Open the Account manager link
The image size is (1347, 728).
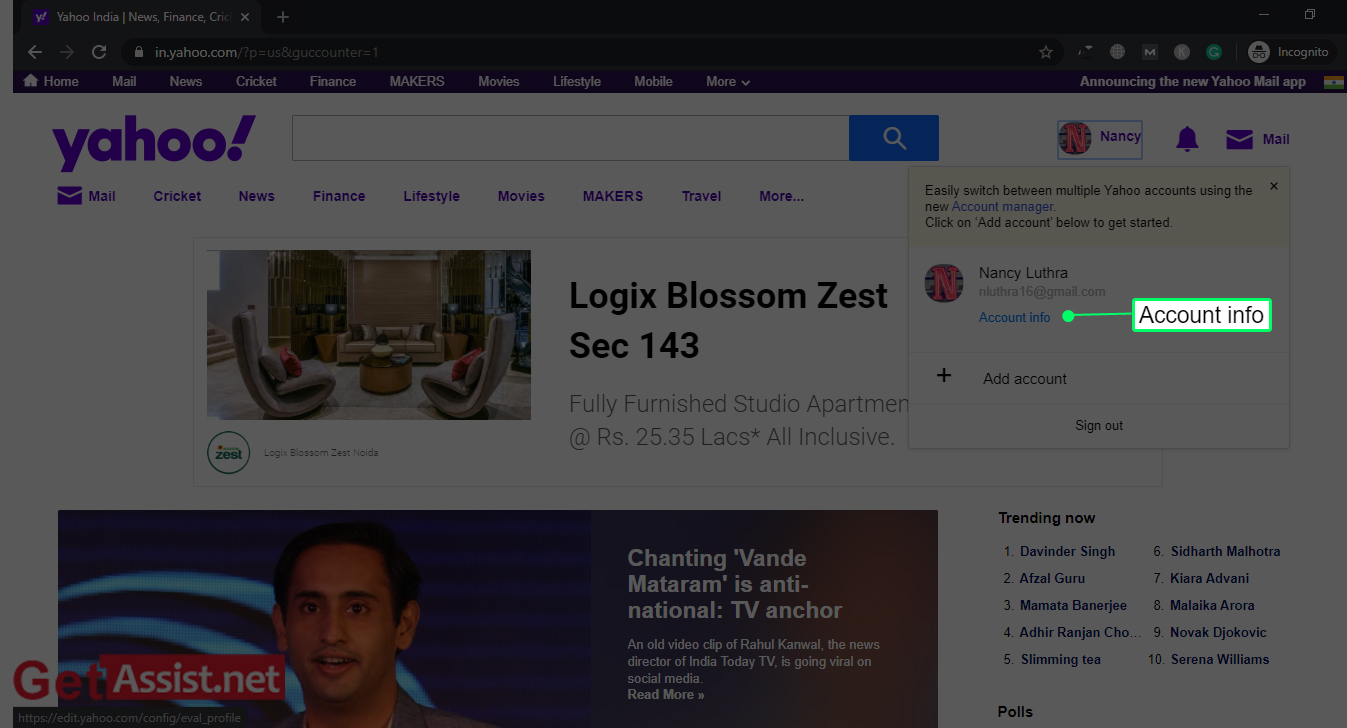pyautogui.click(x=1002, y=206)
